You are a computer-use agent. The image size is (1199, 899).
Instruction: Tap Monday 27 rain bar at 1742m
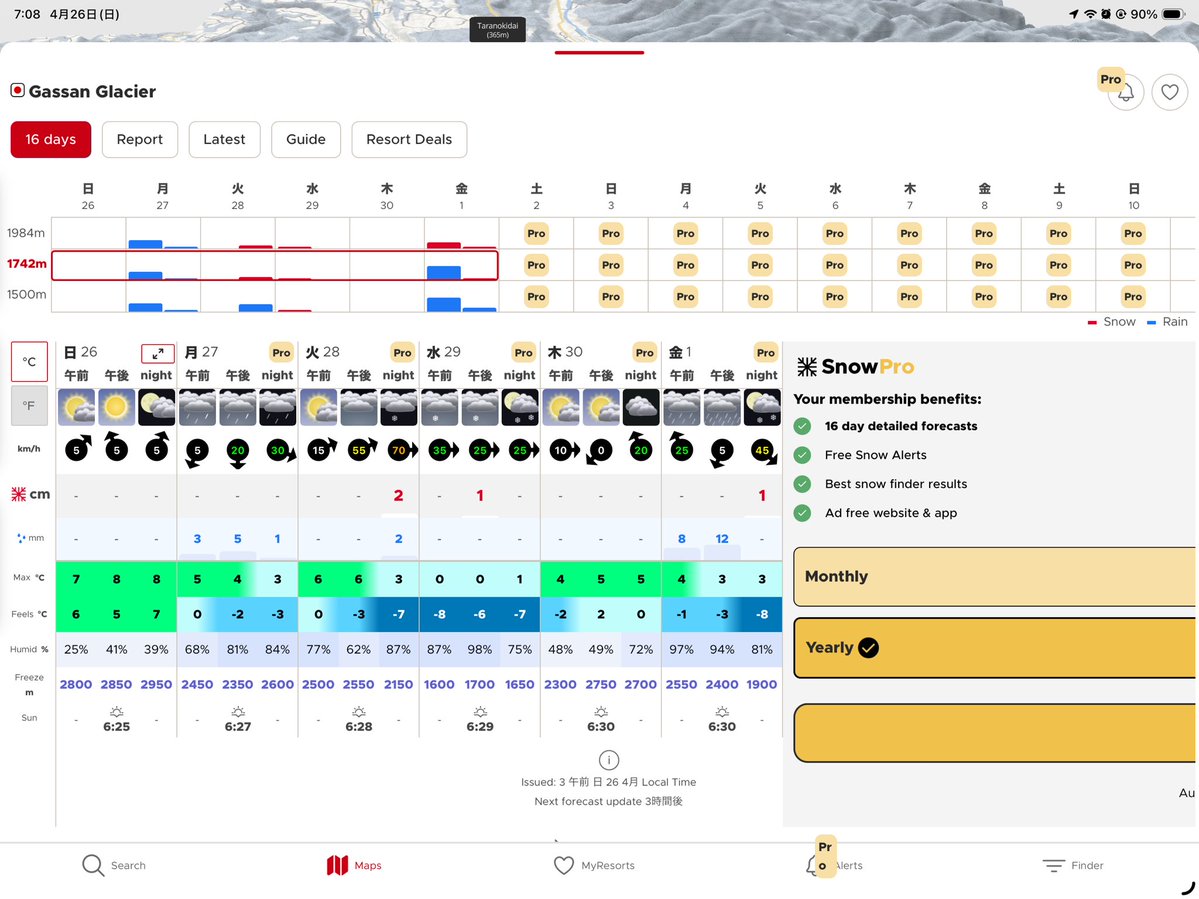point(145,275)
